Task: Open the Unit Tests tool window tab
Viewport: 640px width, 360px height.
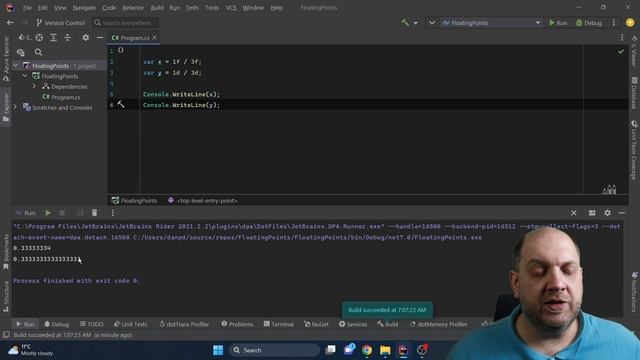Action: point(130,324)
